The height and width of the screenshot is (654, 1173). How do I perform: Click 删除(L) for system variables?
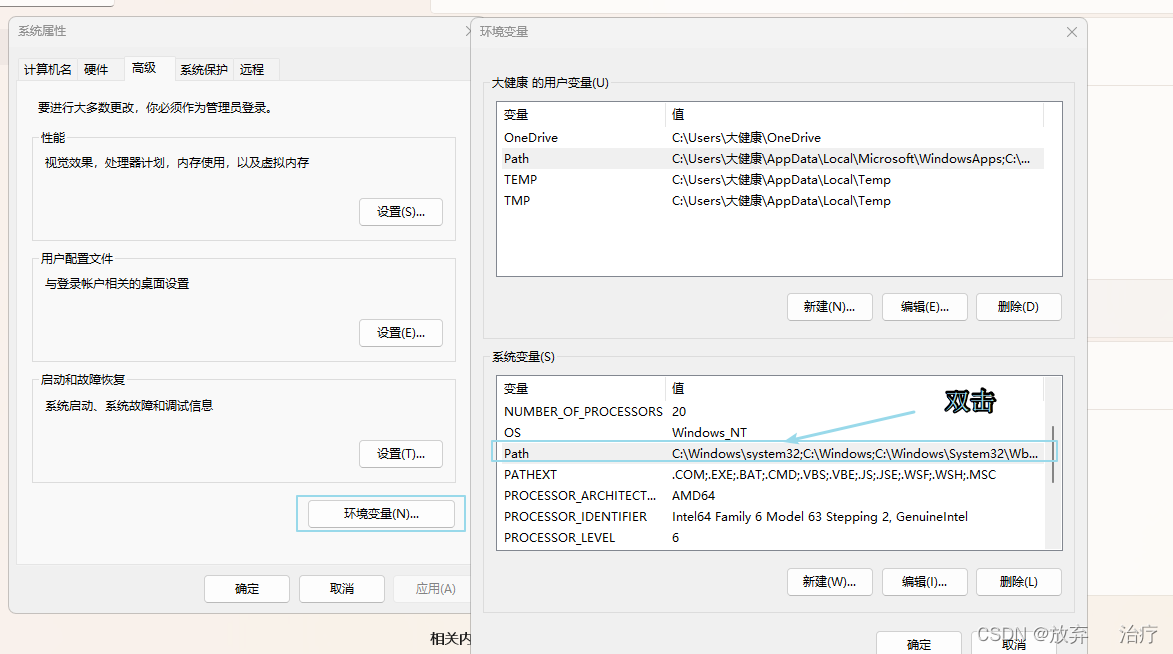coord(1018,582)
